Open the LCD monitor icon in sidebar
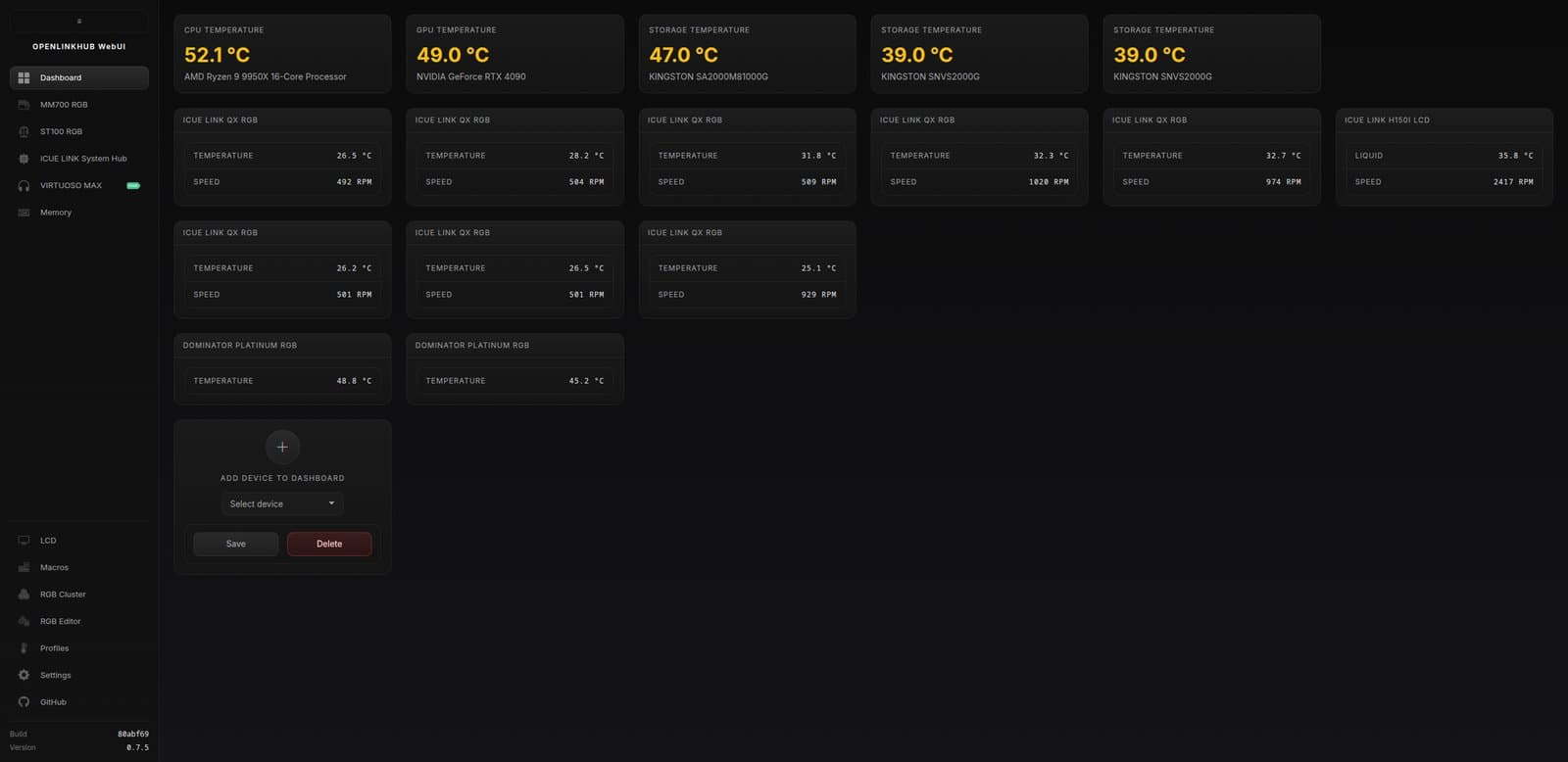This screenshot has width=1568, height=762. coord(24,541)
